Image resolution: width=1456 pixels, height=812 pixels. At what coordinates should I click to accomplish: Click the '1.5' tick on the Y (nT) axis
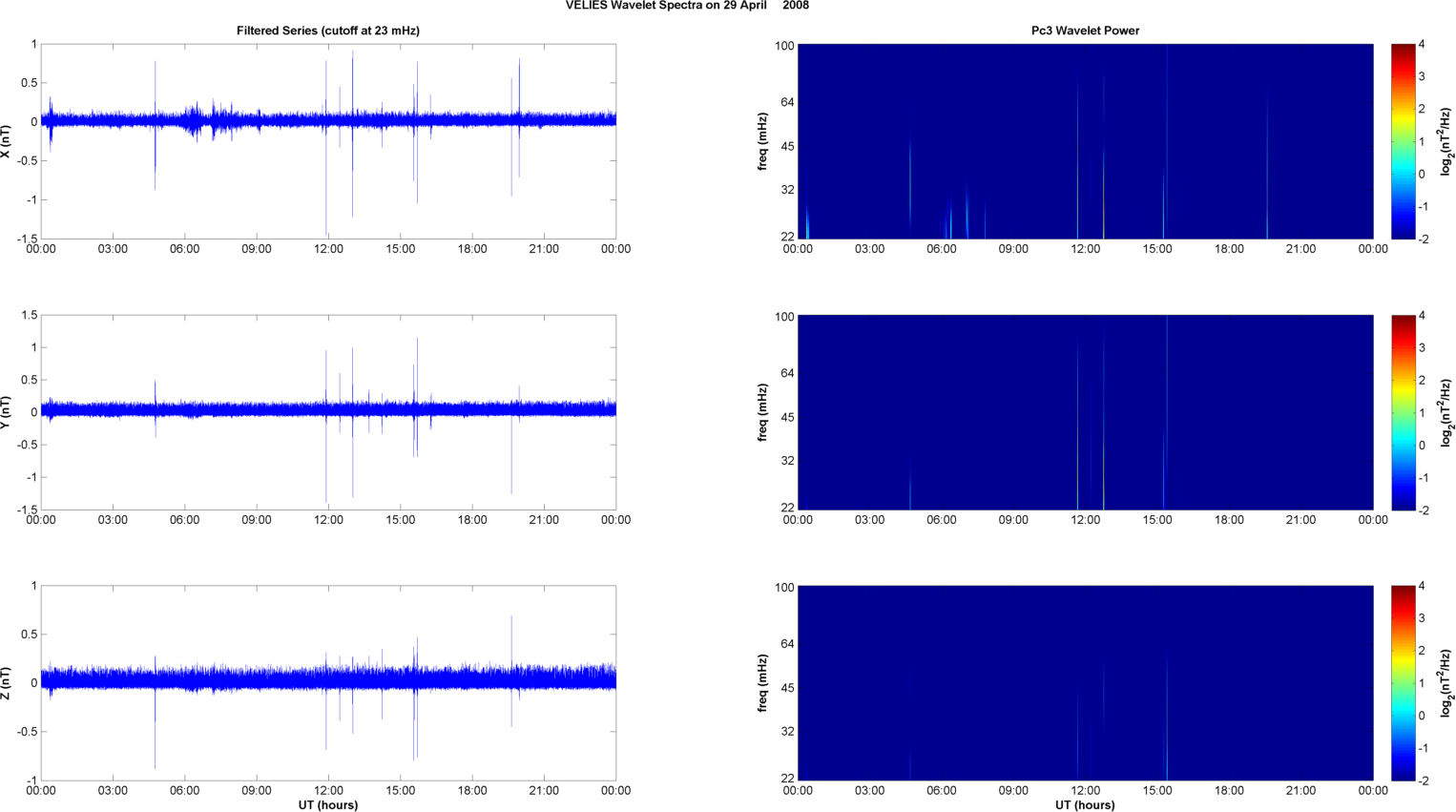(30, 315)
